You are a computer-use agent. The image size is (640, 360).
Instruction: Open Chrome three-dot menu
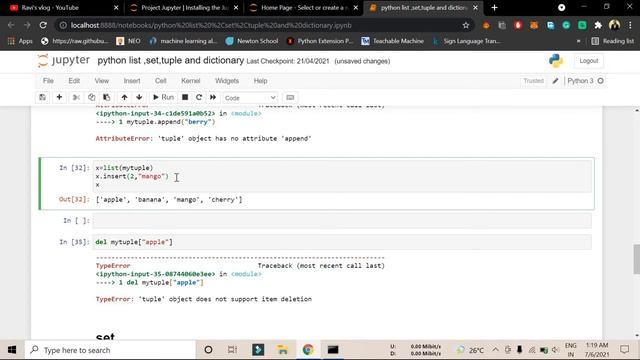point(630,25)
